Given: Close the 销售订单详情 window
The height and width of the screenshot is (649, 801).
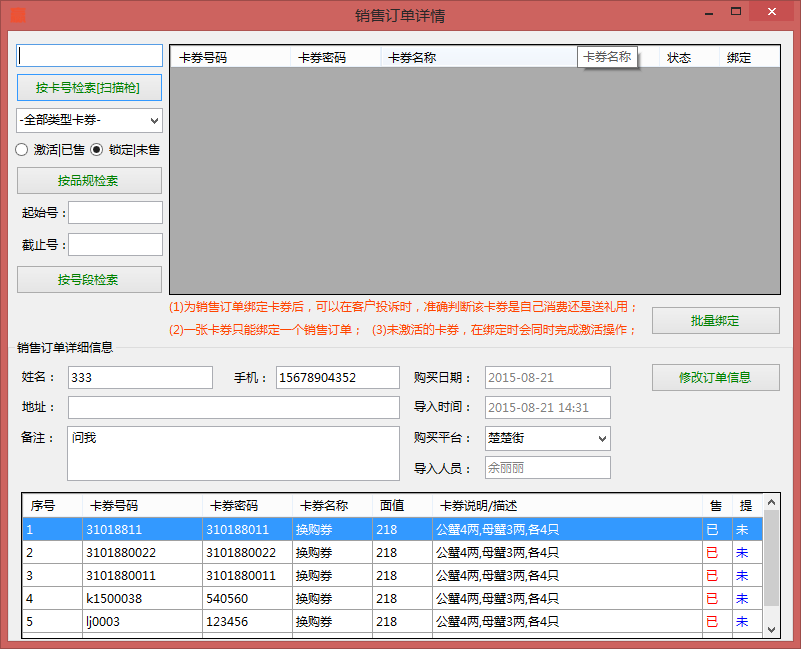Looking at the screenshot, I should point(772,12).
